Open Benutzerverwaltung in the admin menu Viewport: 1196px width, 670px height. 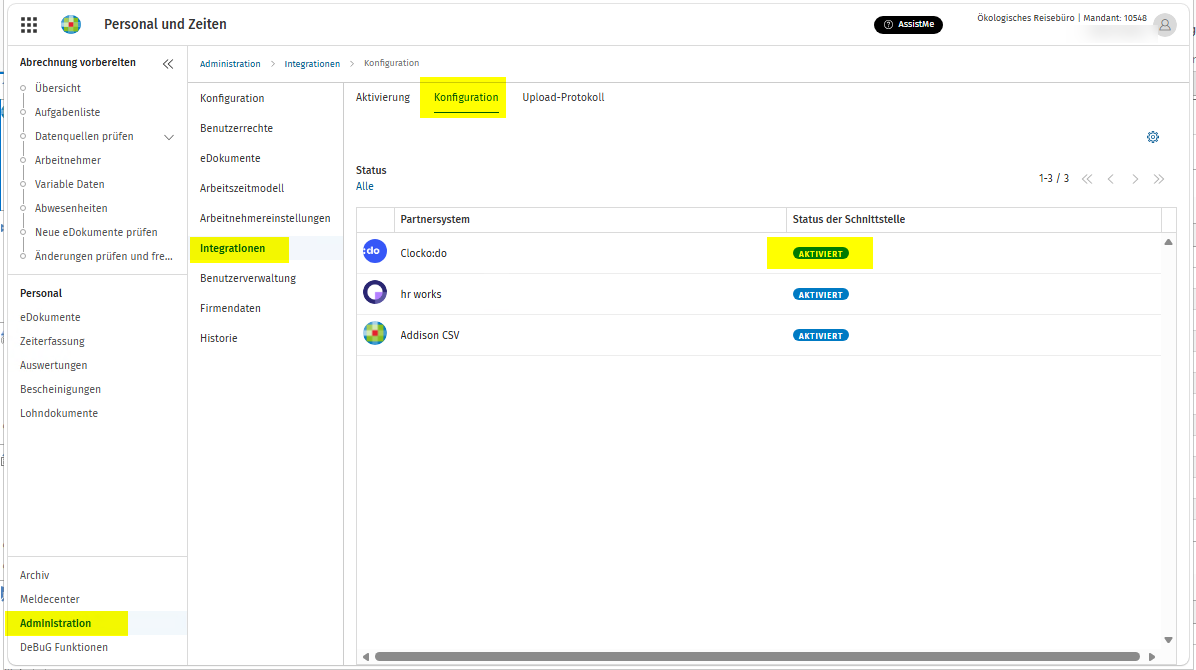click(248, 279)
